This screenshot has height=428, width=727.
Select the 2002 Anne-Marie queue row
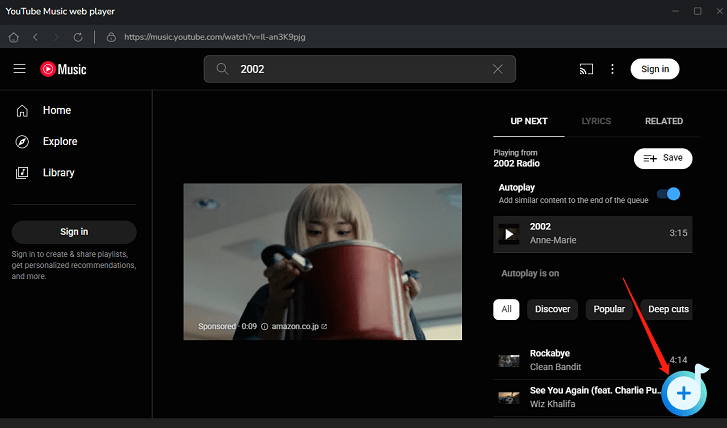coord(593,234)
